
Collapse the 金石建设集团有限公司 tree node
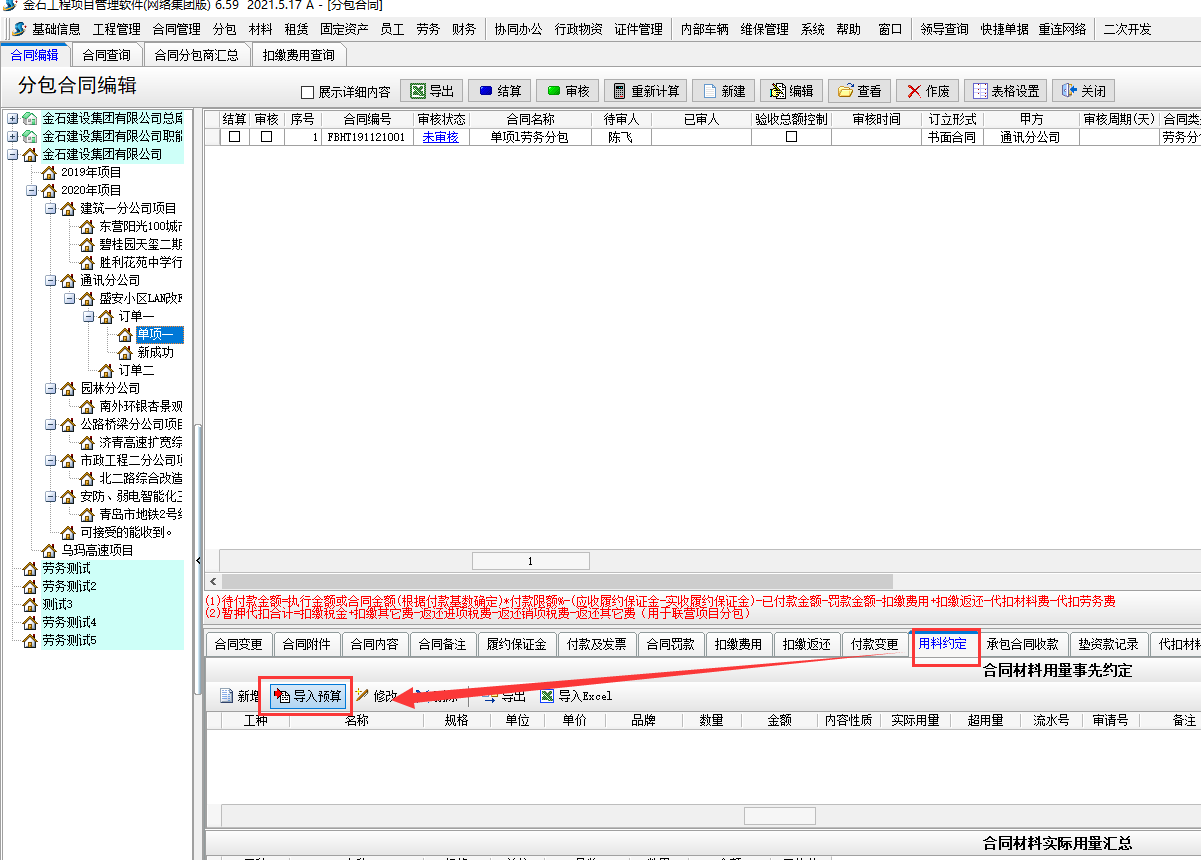[x=12, y=154]
